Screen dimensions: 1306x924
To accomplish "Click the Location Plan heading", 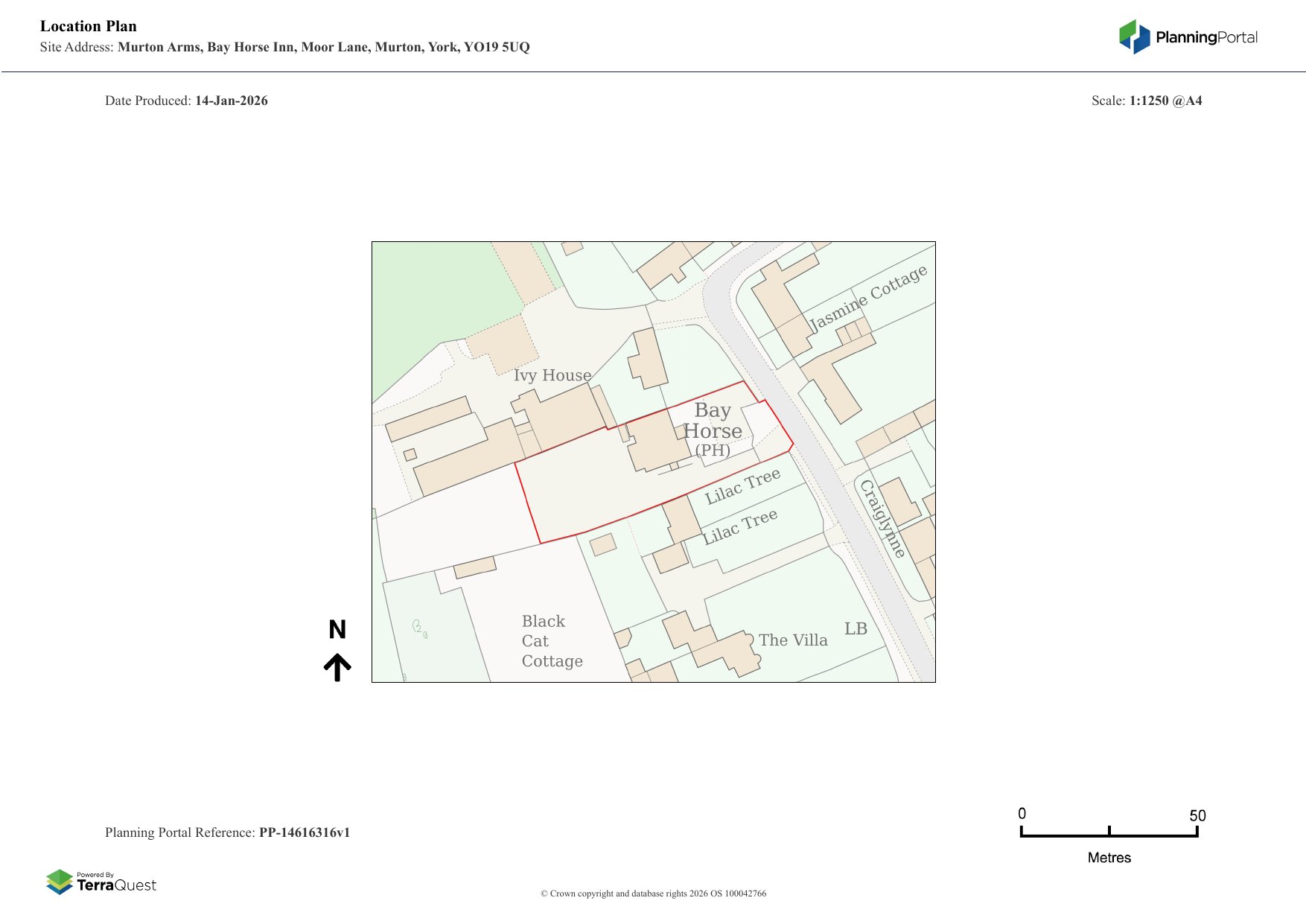I will click(89, 26).
